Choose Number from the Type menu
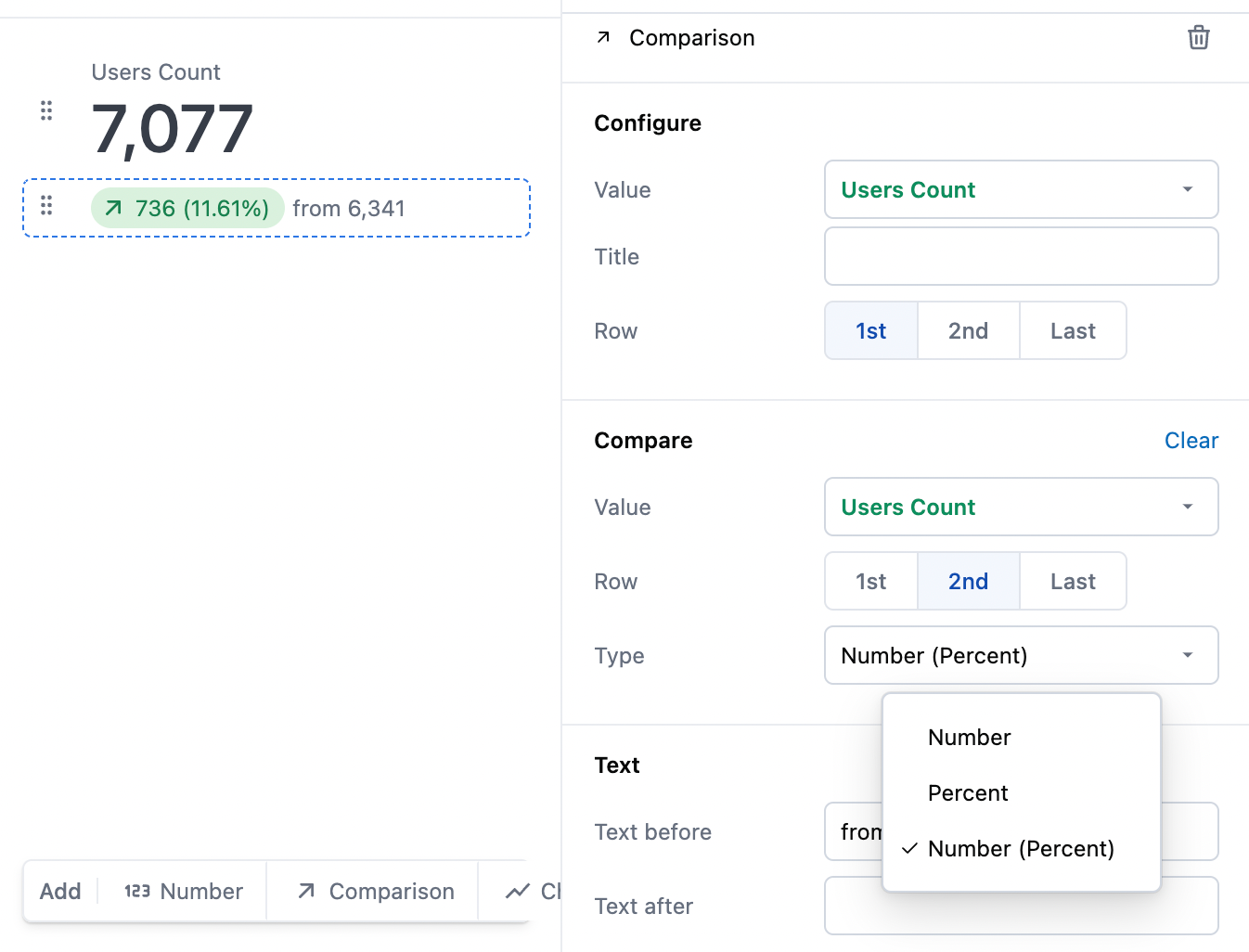Screen dimensions: 1249x952 (x=969, y=737)
